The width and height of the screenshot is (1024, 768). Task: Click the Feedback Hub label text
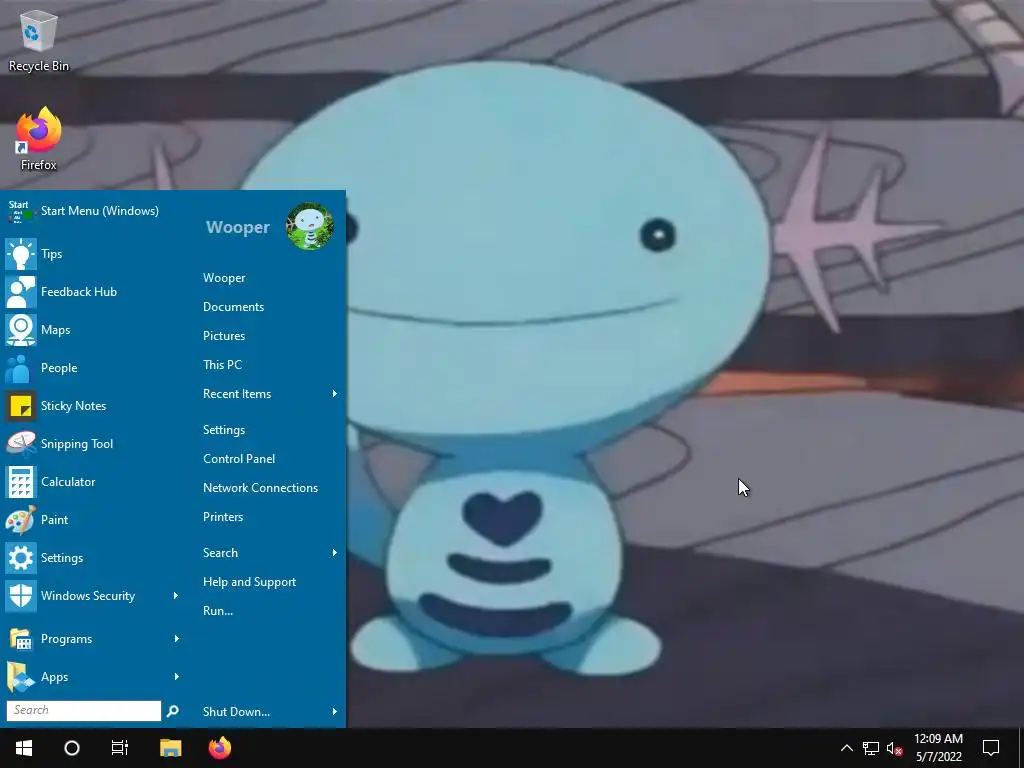coord(79,292)
